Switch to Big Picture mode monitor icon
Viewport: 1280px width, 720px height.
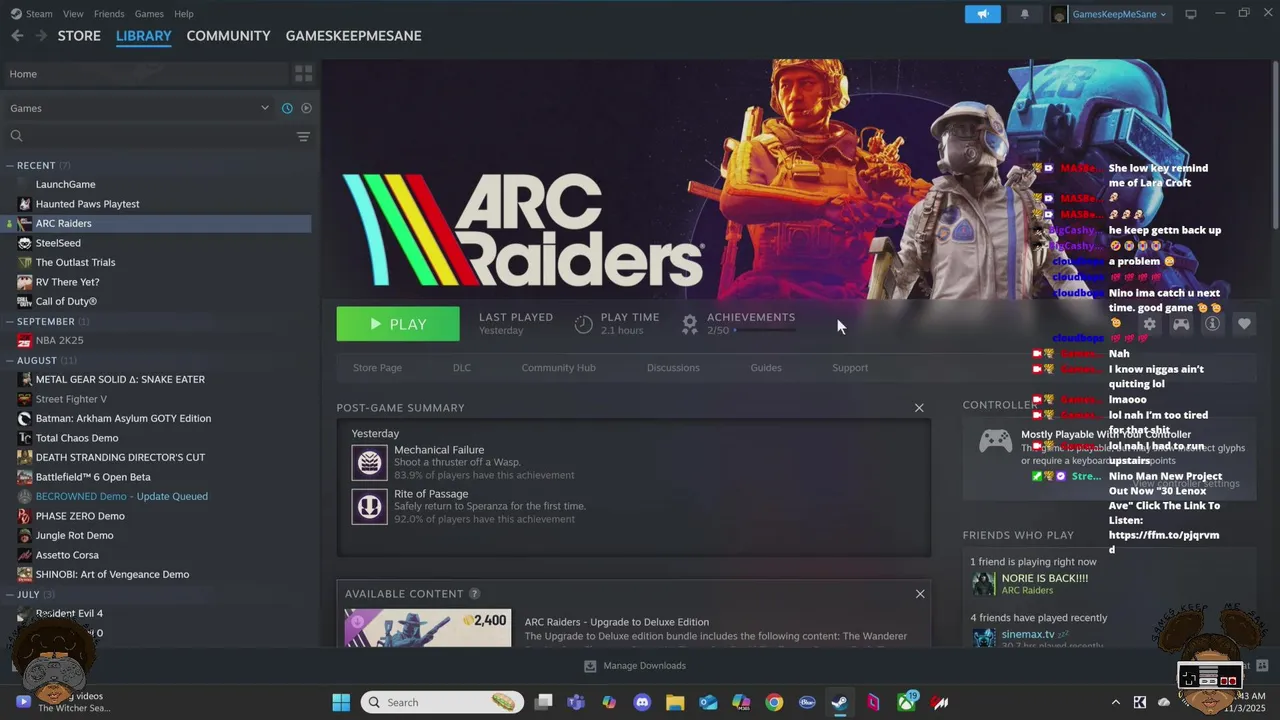tap(1191, 14)
